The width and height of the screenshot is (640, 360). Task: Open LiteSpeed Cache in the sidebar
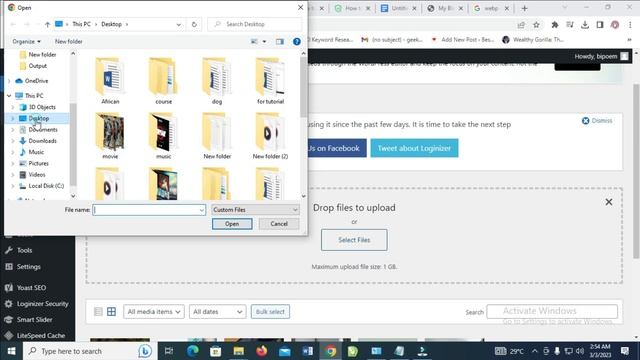[x=41, y=336]
